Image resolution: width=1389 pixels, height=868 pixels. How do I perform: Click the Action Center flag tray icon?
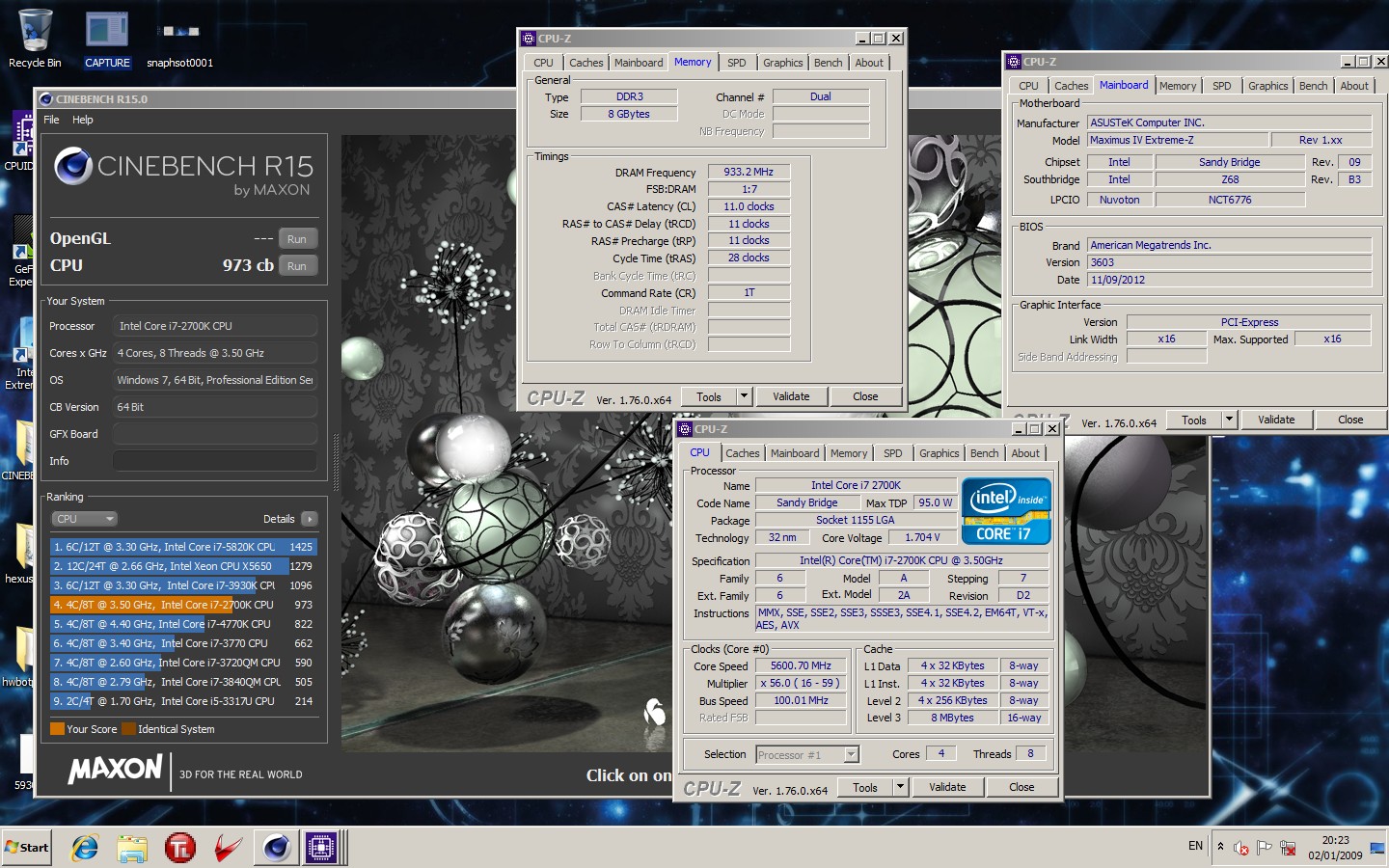[1264, 848]
